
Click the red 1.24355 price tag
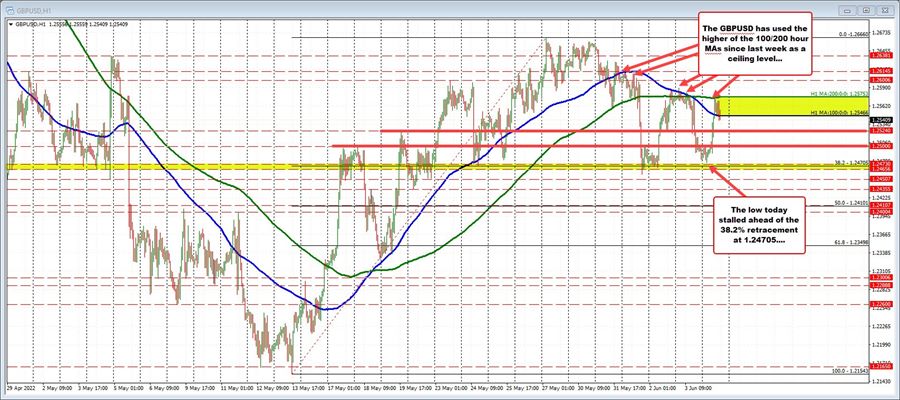point(881,189)
